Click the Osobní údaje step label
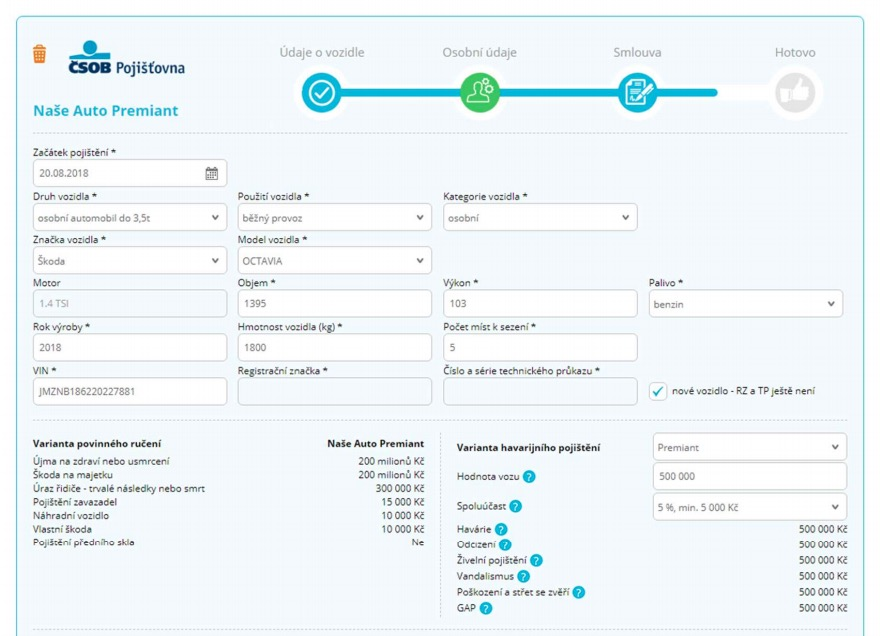This screenshot has height=636, width=880. click(x=479, y=52)
